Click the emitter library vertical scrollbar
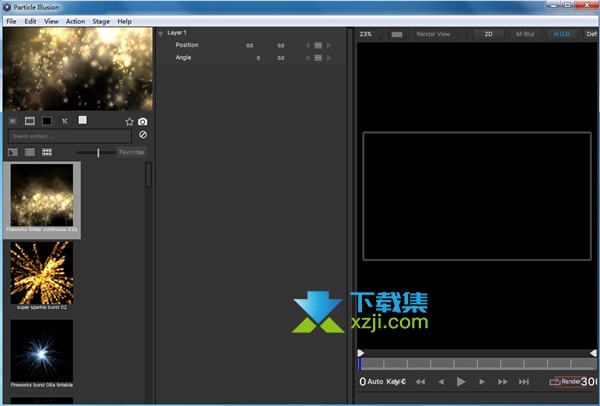This screenshot has width=600, height=406. (148, 174)
